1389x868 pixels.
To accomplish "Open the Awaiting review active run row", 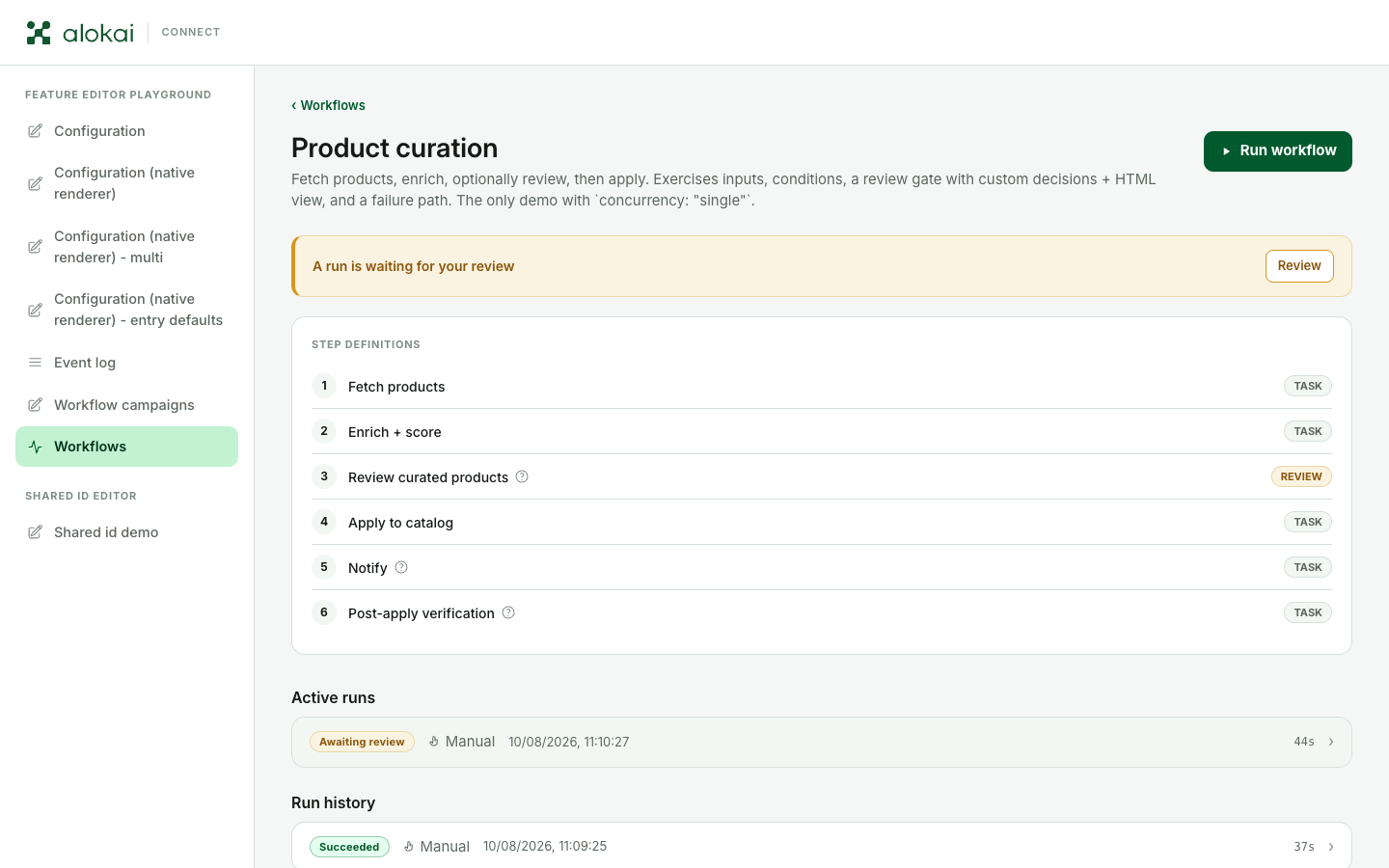I will coord(822,742).
